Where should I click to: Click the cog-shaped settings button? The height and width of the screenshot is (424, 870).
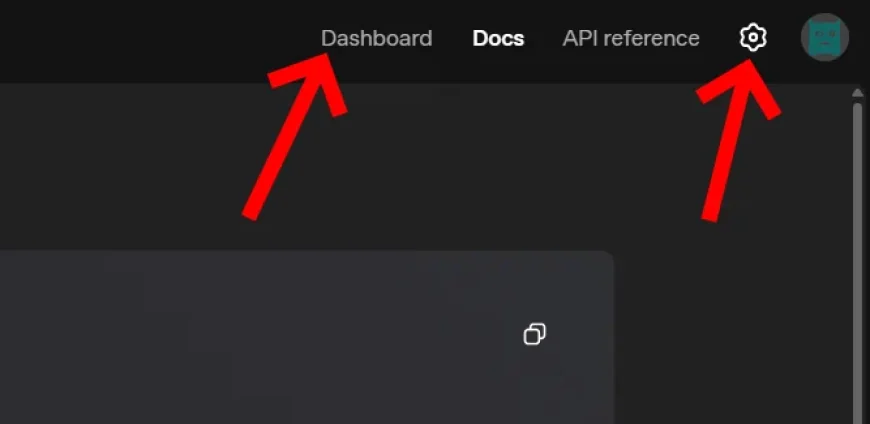point(753,37)
